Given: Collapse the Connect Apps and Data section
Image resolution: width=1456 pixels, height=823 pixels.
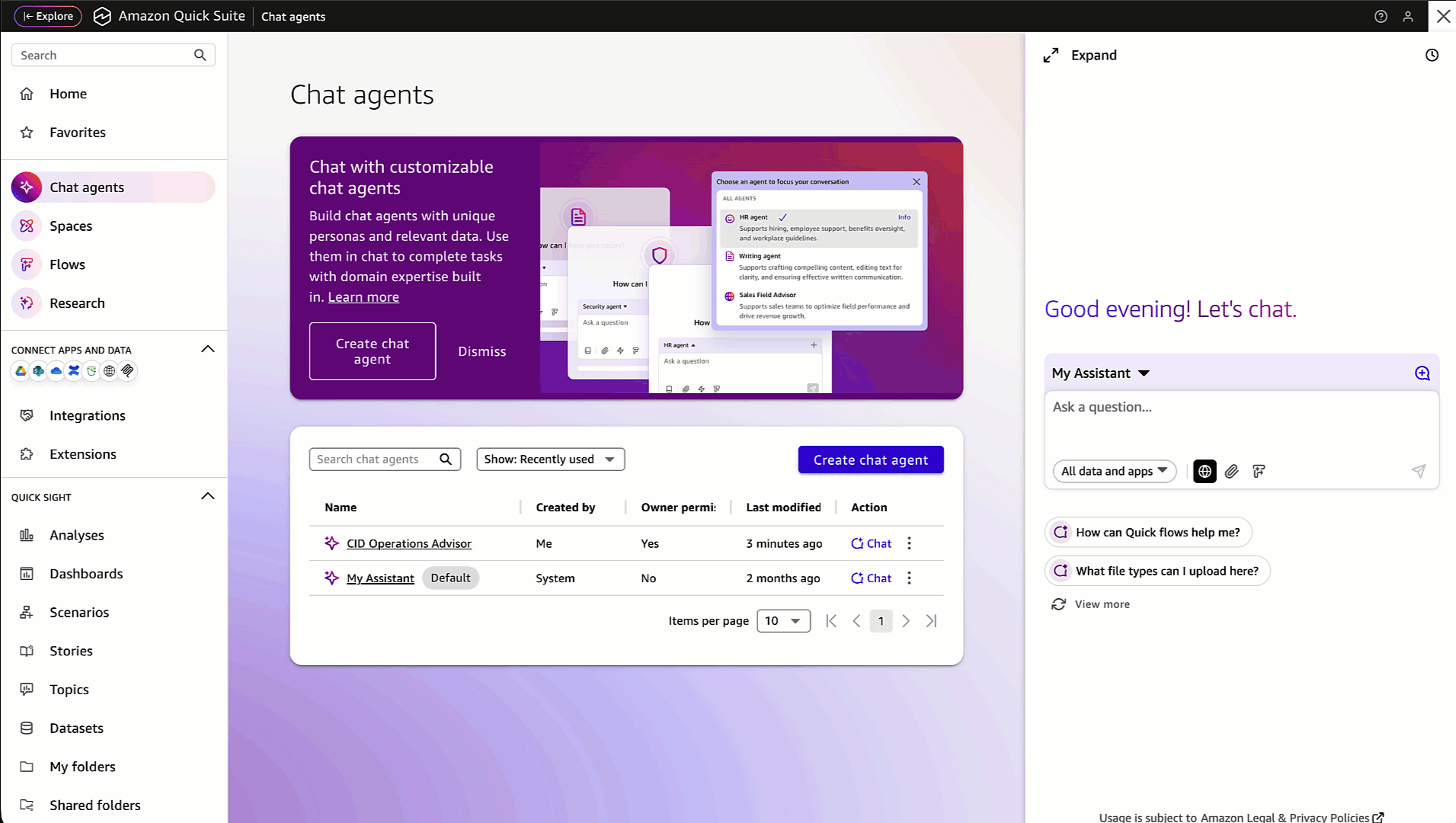Looking at the screenshot, I should pos(207,349).
